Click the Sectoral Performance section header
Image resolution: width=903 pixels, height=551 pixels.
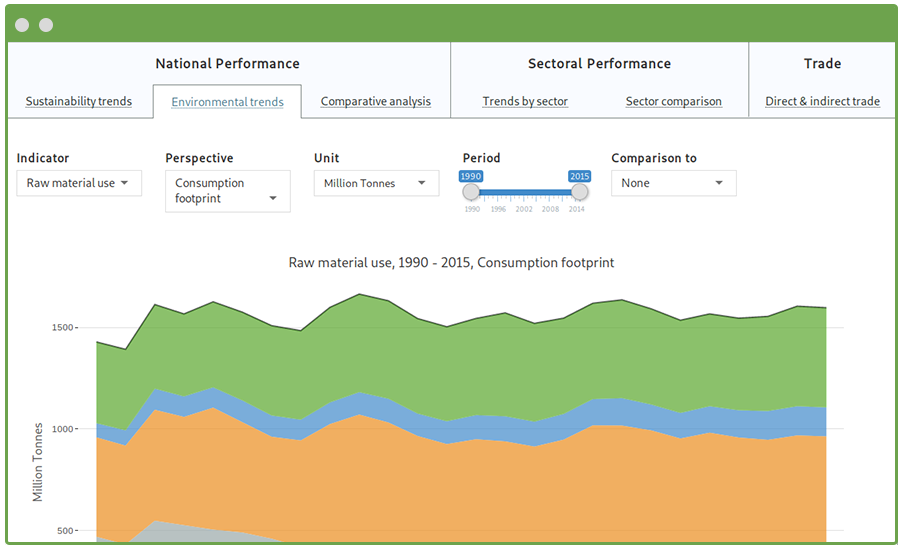tap(599, 64)
